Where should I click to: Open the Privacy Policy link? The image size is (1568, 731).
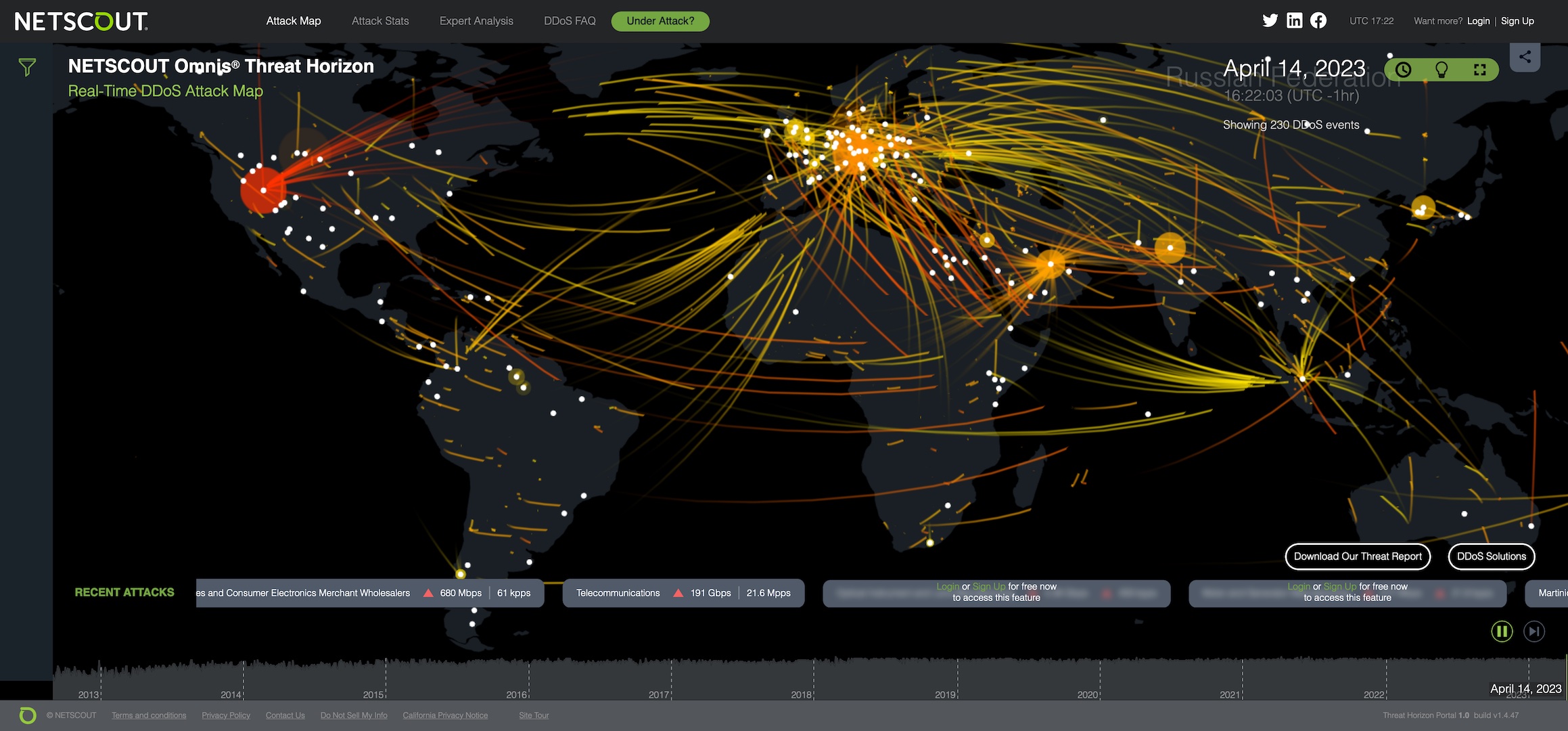[226, 715]
